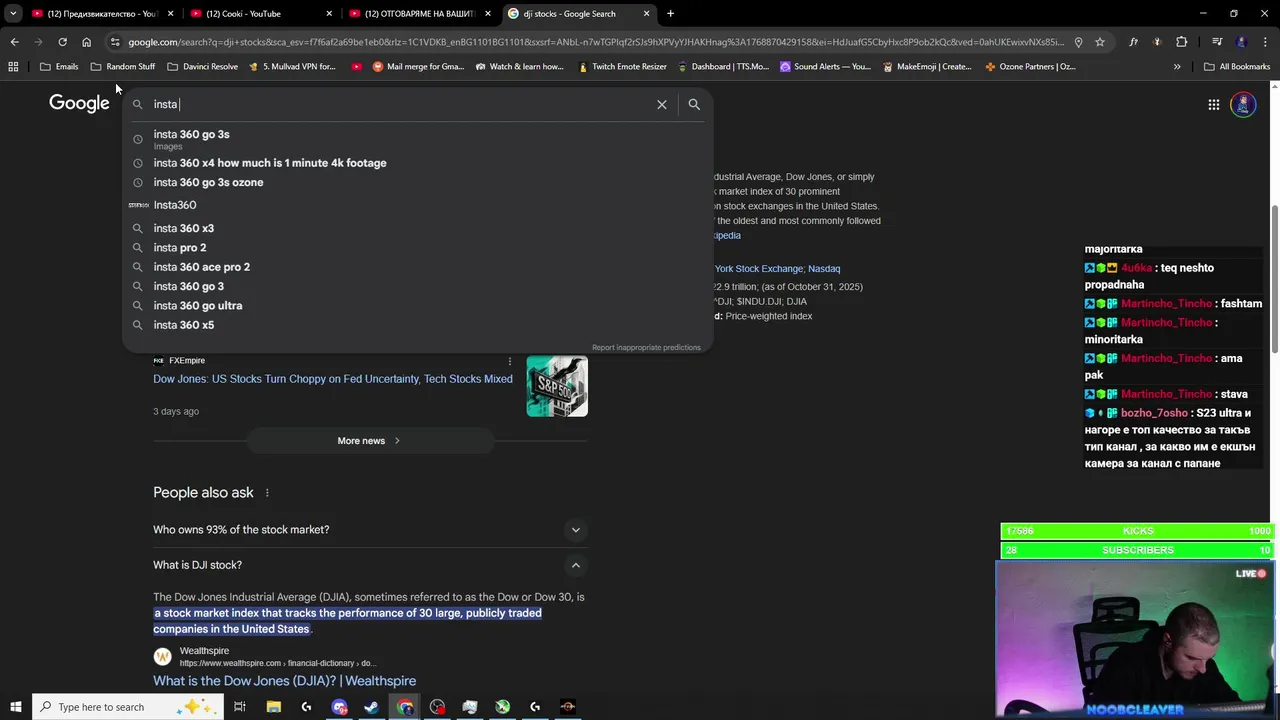Click Report inappropriate predictions
This screenshot has height=720, width=1280.
pos(646,348)
